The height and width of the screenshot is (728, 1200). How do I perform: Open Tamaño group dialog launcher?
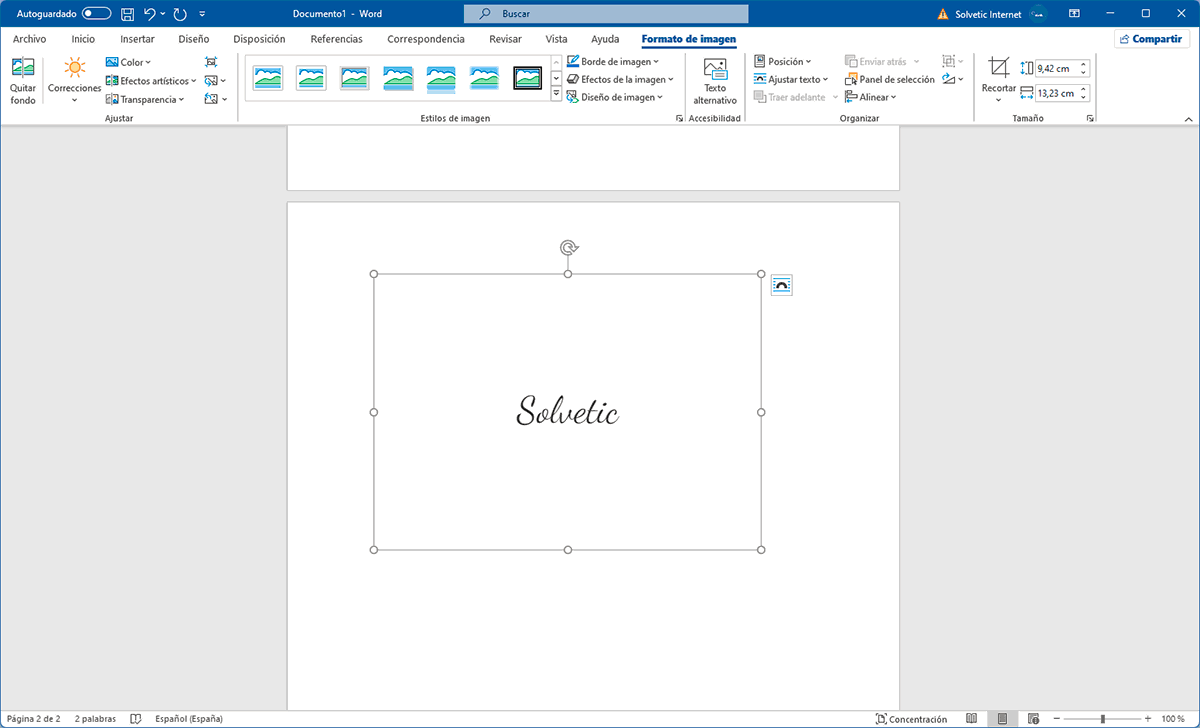tap(1090, 118)
